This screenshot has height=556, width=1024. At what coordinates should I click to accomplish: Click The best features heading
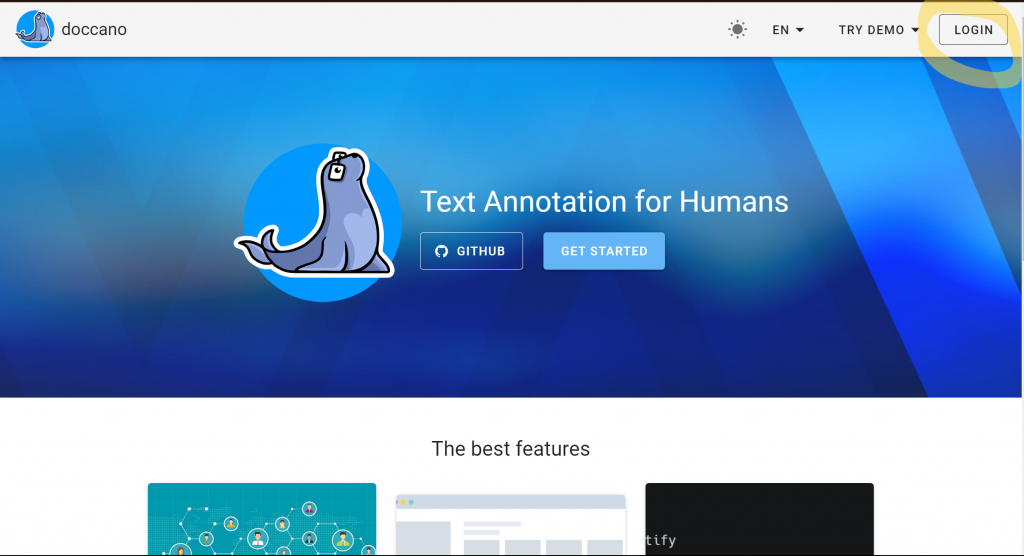[511, 449]
